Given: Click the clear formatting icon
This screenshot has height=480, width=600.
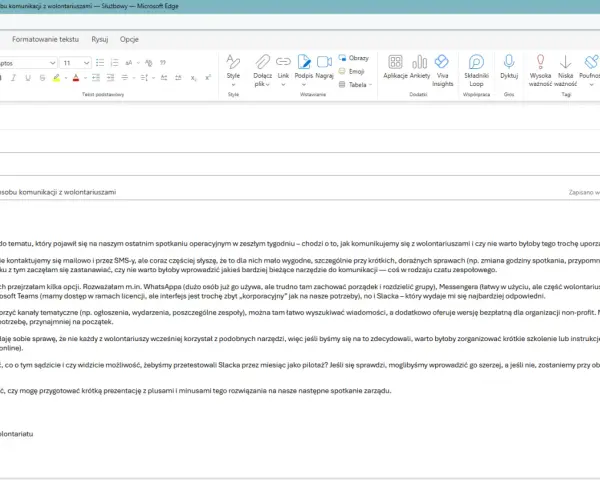Looking at the screenshot, I should pos(148,62).
